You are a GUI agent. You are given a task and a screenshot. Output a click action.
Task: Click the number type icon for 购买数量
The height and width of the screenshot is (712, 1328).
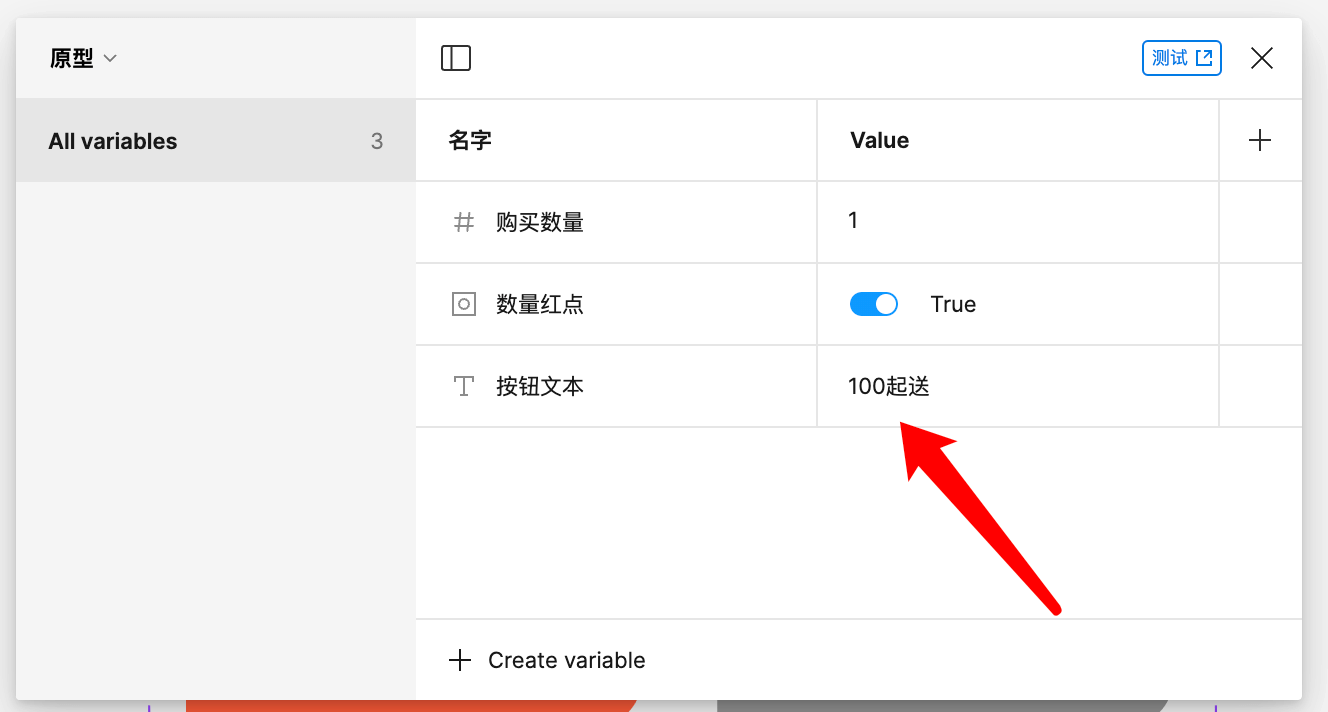point(464,222)
